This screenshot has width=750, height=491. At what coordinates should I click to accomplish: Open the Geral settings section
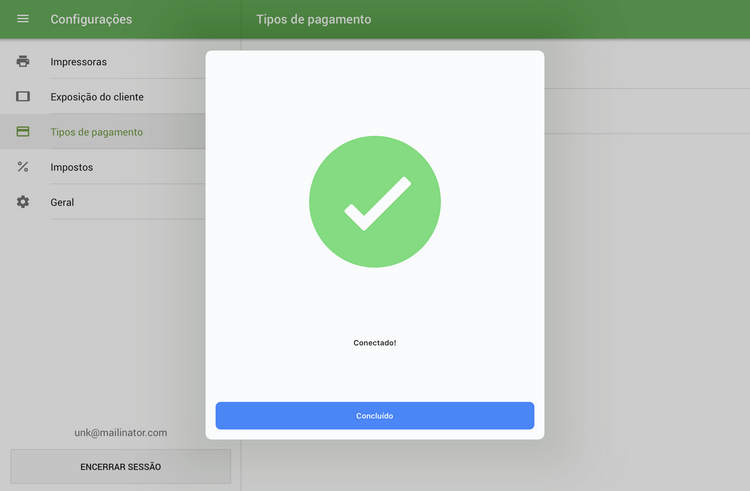(x=62, y=202)
